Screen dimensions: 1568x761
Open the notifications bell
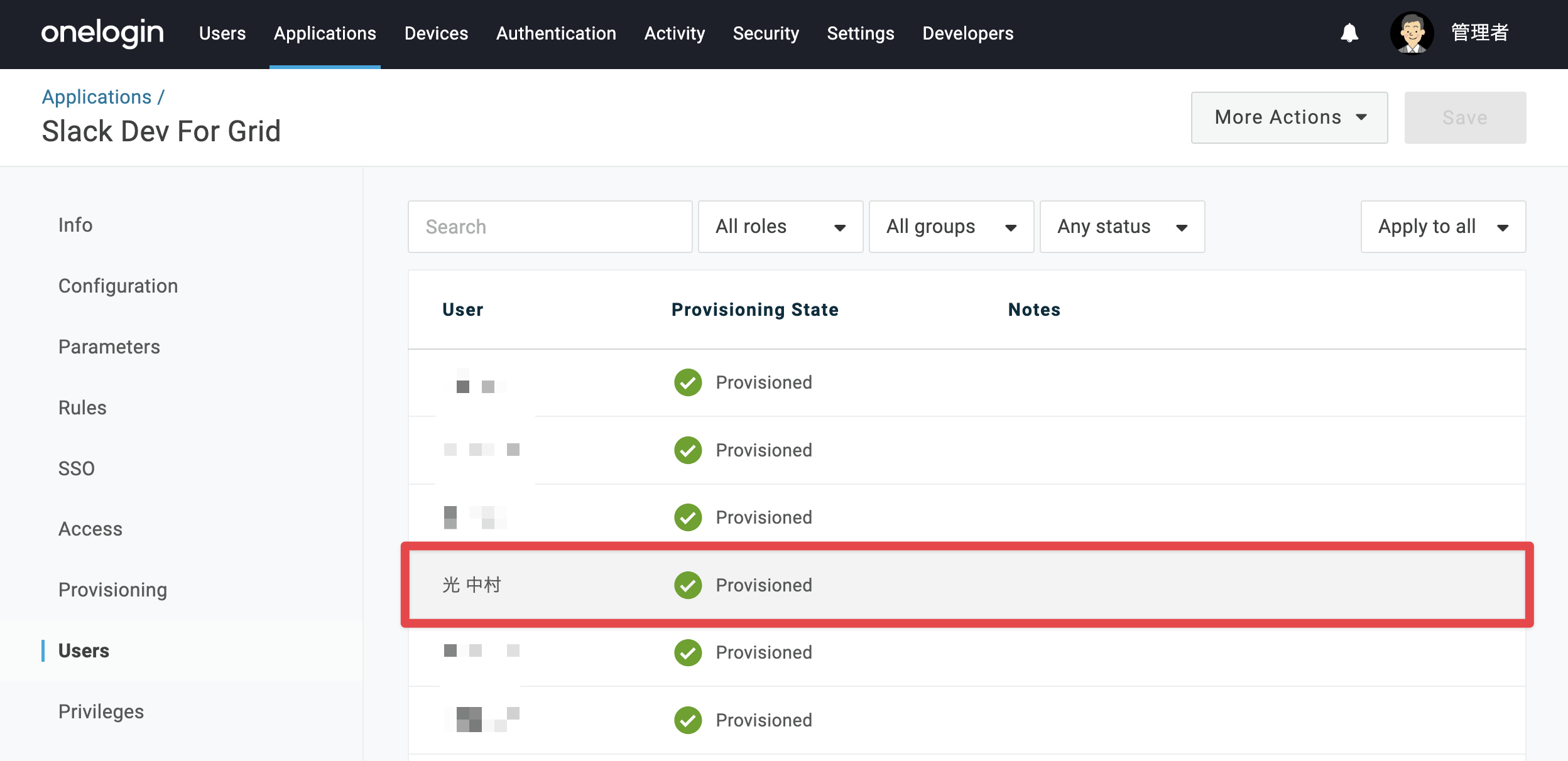coord(1349,33)
